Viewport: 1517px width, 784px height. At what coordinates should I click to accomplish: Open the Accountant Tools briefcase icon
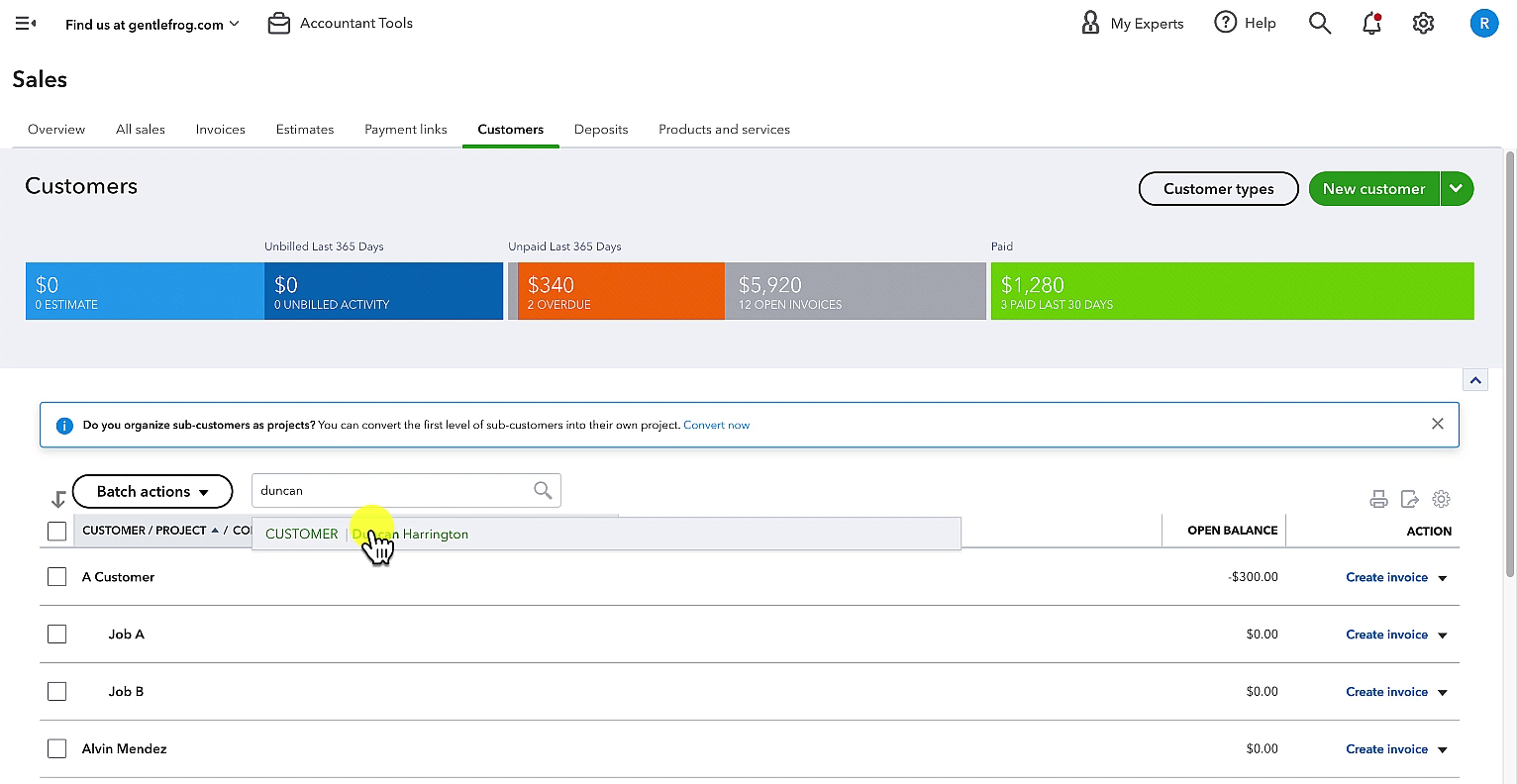tap(279, 23)
